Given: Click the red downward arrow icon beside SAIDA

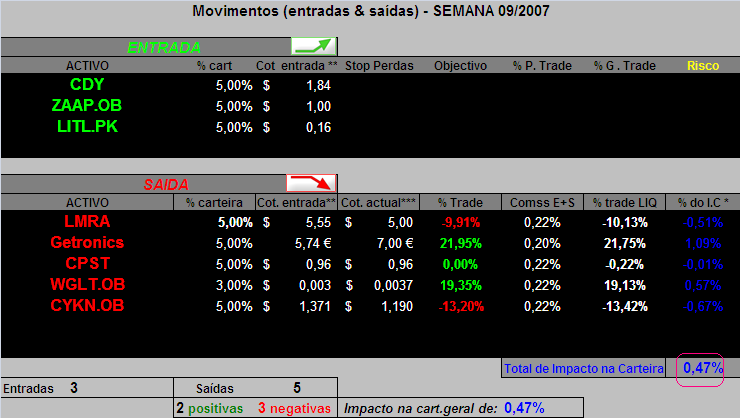Looking at the screenshot, I should coord(311,183).
